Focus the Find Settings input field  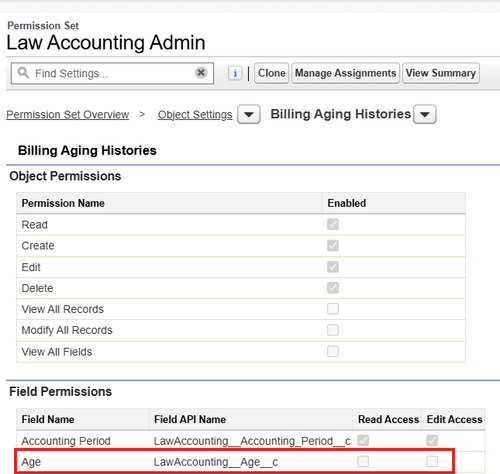tap(112, 73)
